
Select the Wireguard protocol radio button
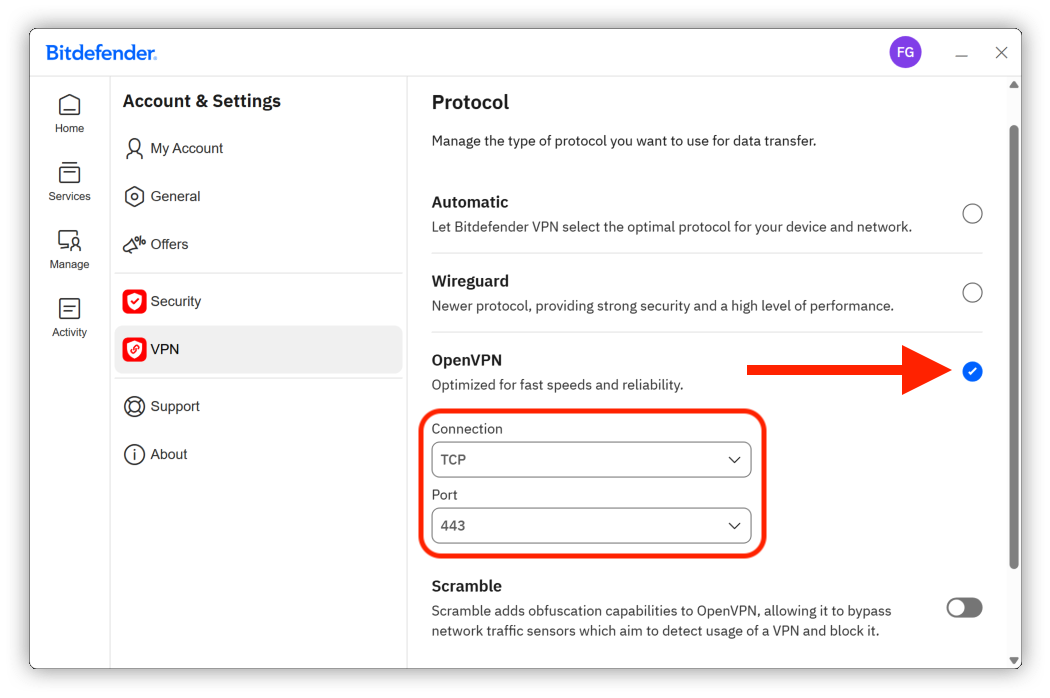pos(972,293)
